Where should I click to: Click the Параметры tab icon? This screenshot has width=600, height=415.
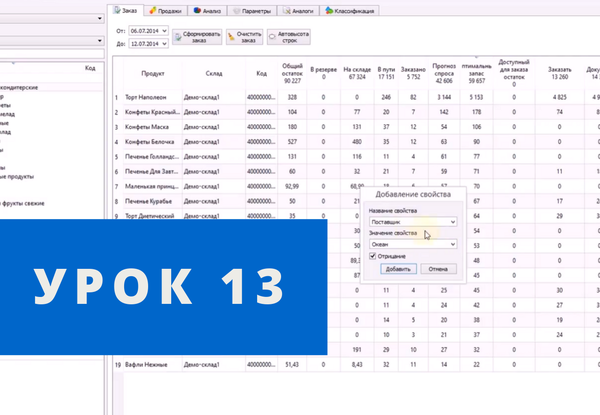(237, 11)
